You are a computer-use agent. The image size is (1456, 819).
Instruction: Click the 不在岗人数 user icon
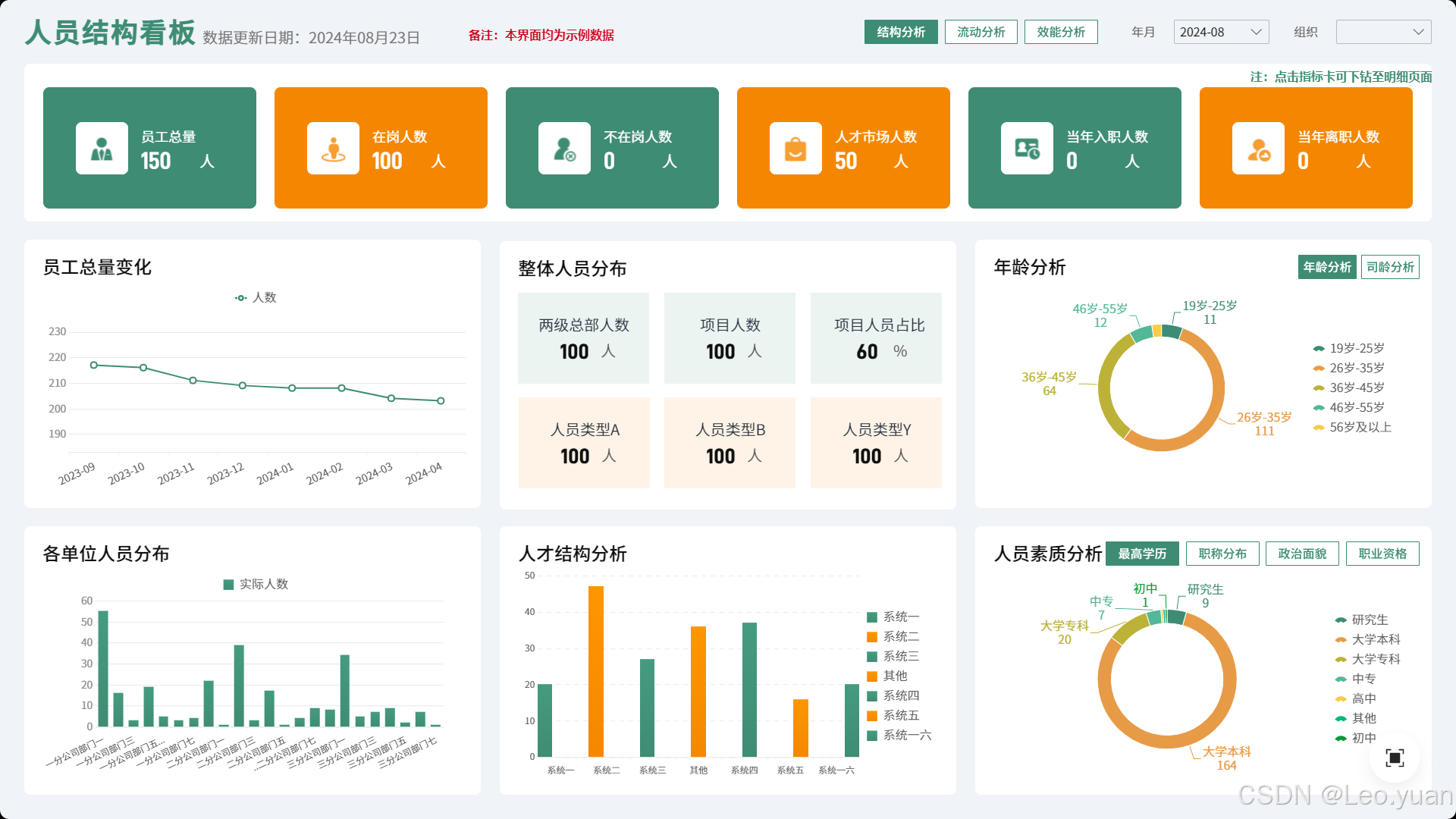point(564,149)
